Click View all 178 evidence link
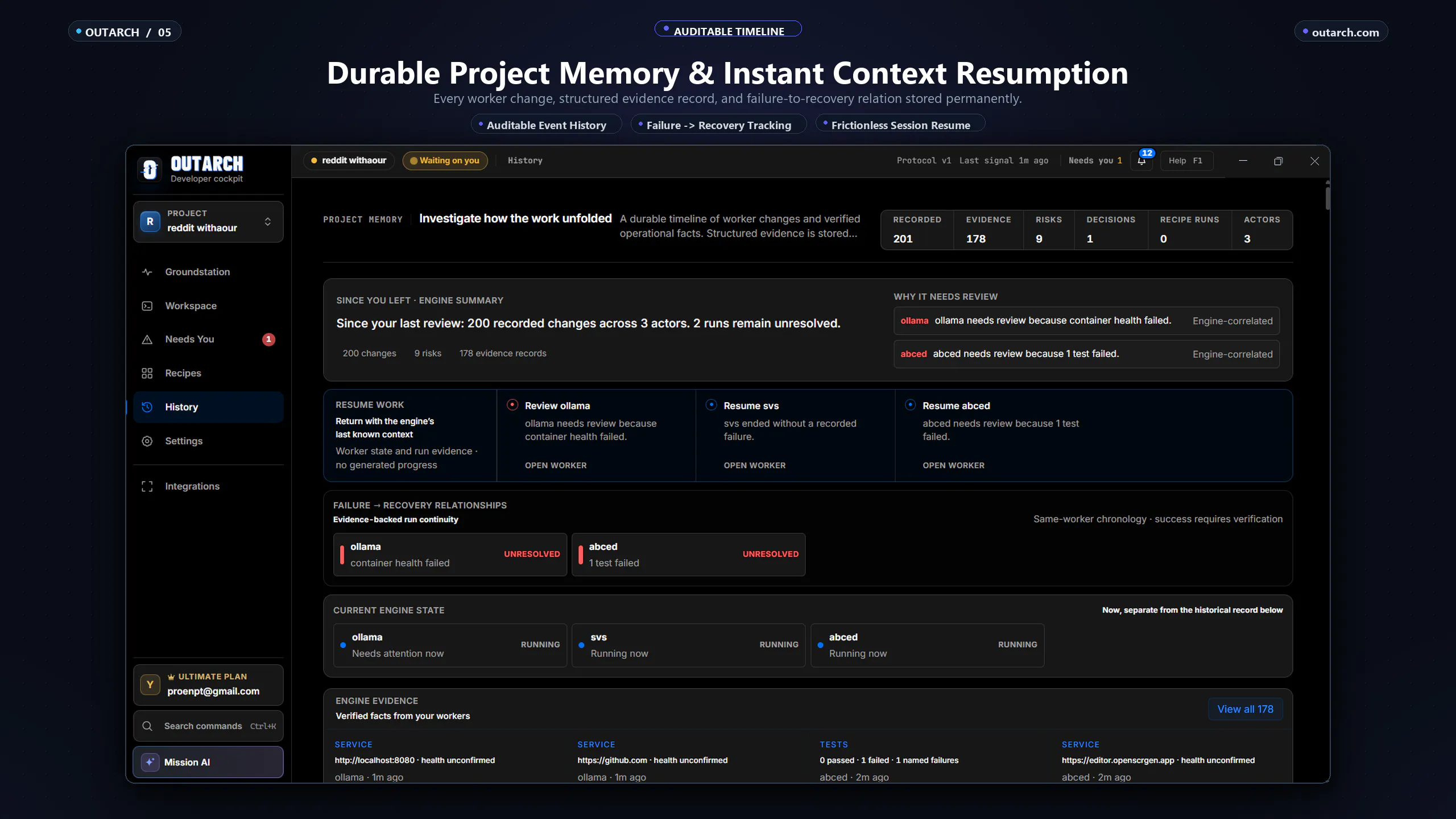The width and height of the screenshot is (1456, 819). click(x=1245, y=709)
